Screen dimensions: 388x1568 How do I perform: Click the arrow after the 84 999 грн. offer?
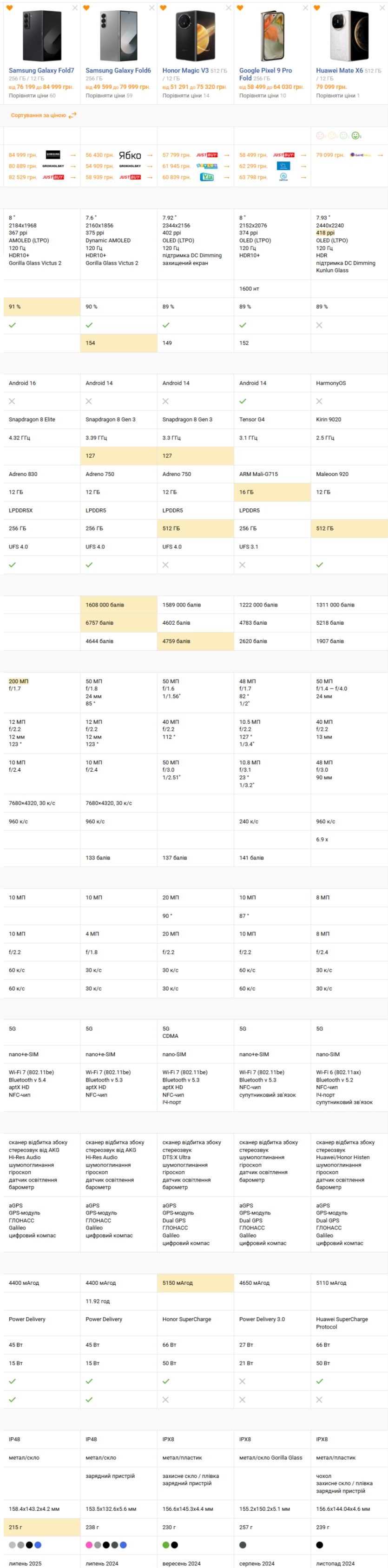(x=73, y=155)
